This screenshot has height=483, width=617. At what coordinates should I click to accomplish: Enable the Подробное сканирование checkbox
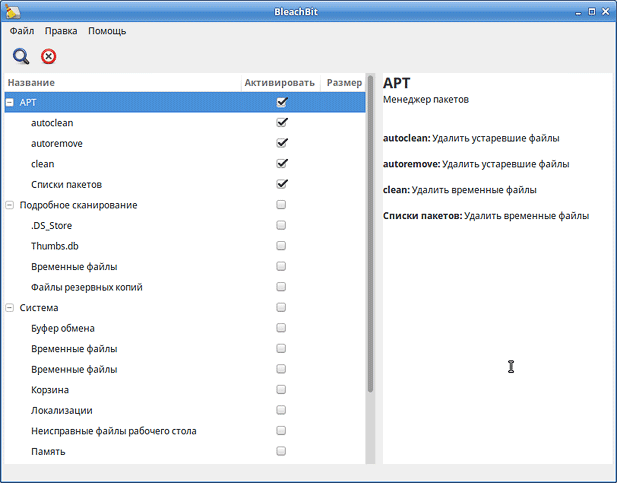(281, 205)
